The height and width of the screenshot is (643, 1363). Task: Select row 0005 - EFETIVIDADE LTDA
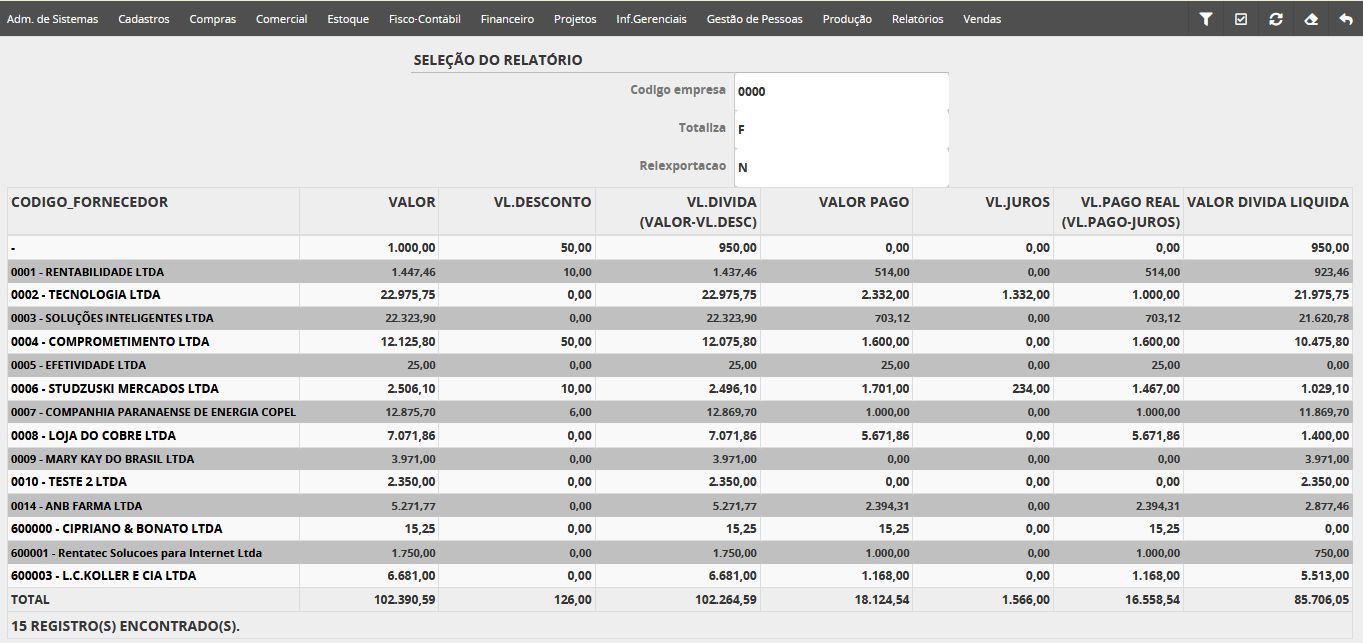pos(680,365)
